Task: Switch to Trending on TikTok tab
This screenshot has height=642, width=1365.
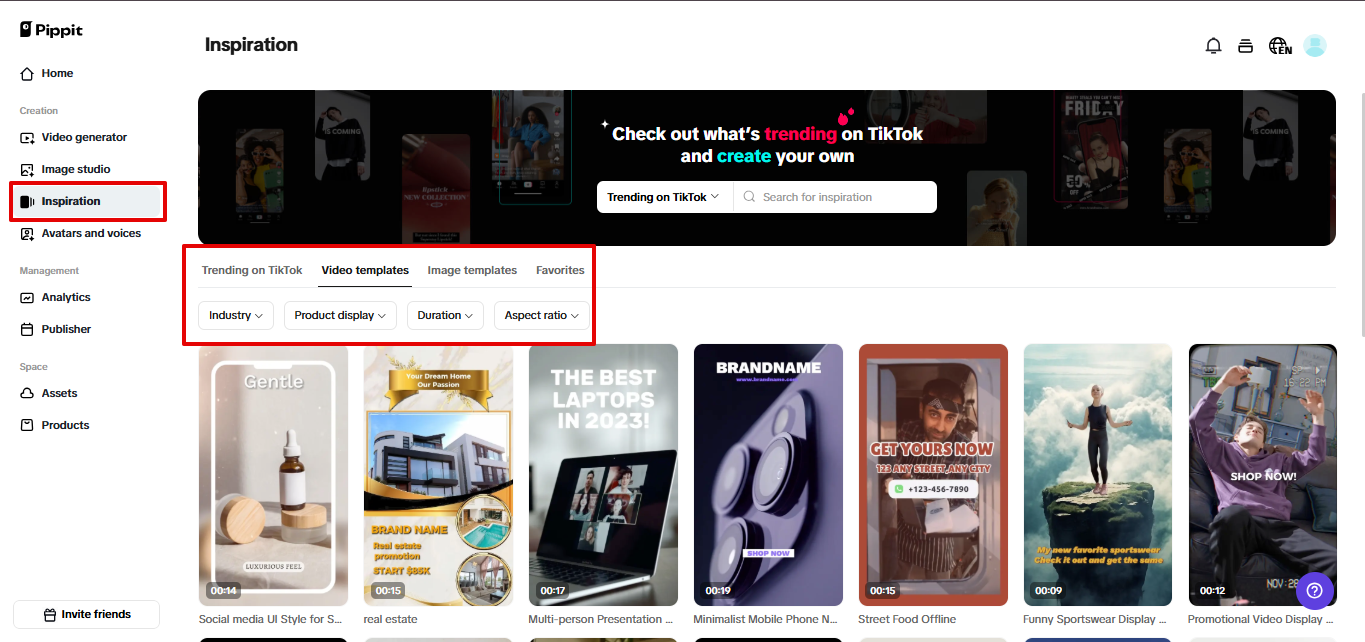Action: coord(252,270)
